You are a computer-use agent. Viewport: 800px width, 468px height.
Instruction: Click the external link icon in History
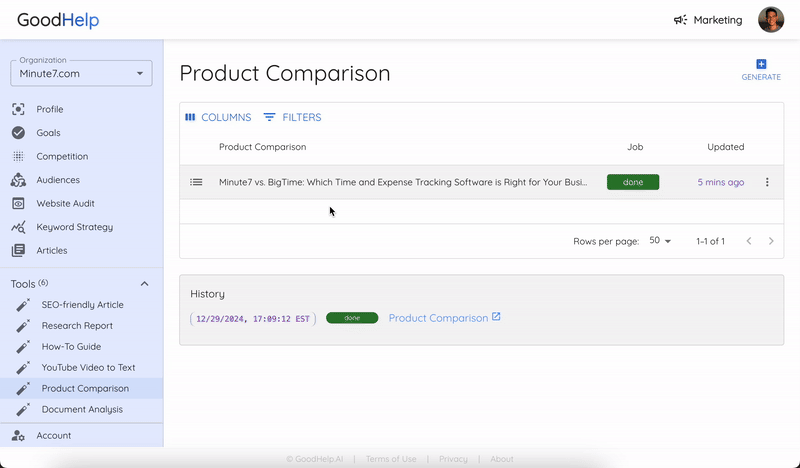click(x=496, y=317)
